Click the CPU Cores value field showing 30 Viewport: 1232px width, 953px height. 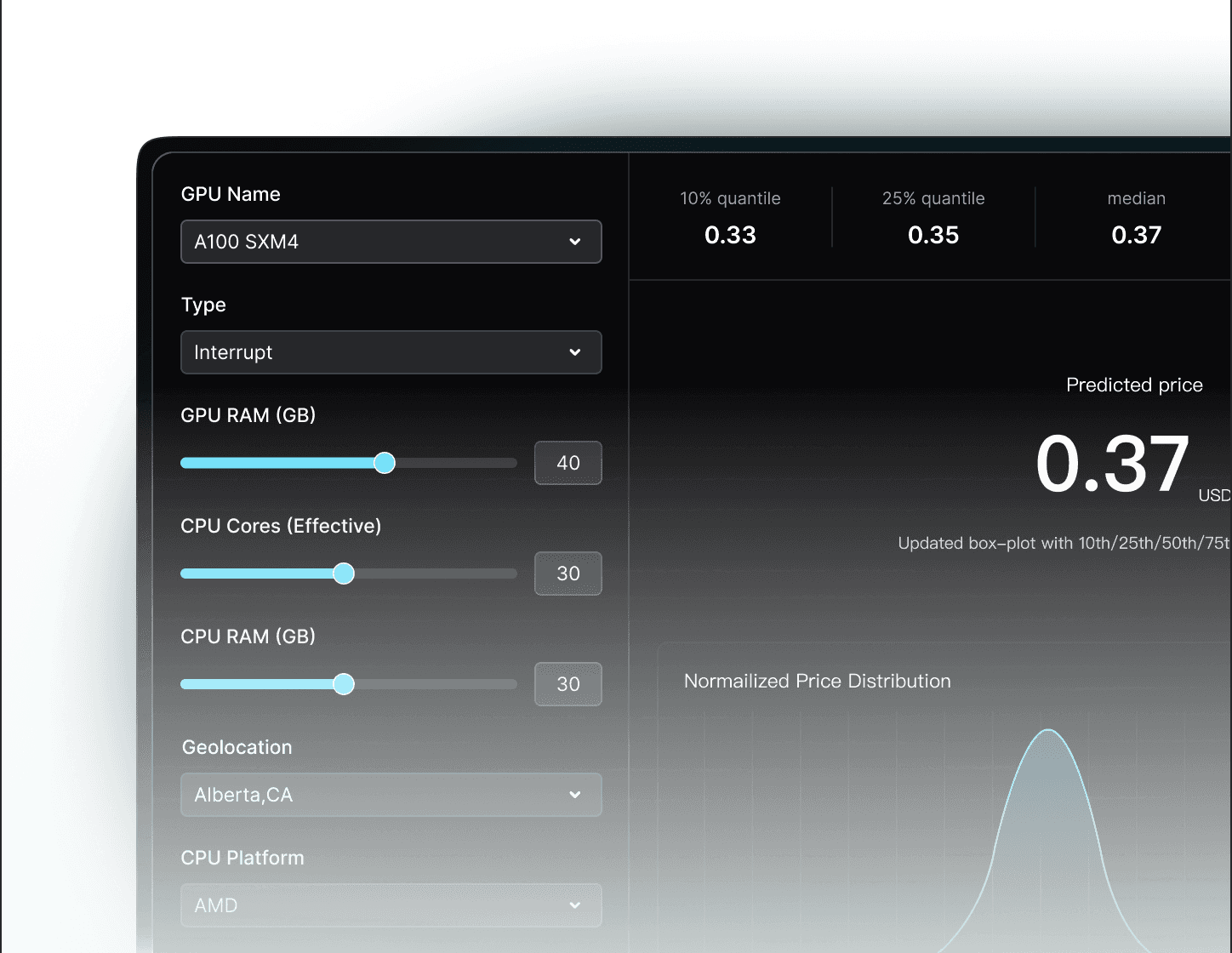pyautogui.click(x=568, y=574)
